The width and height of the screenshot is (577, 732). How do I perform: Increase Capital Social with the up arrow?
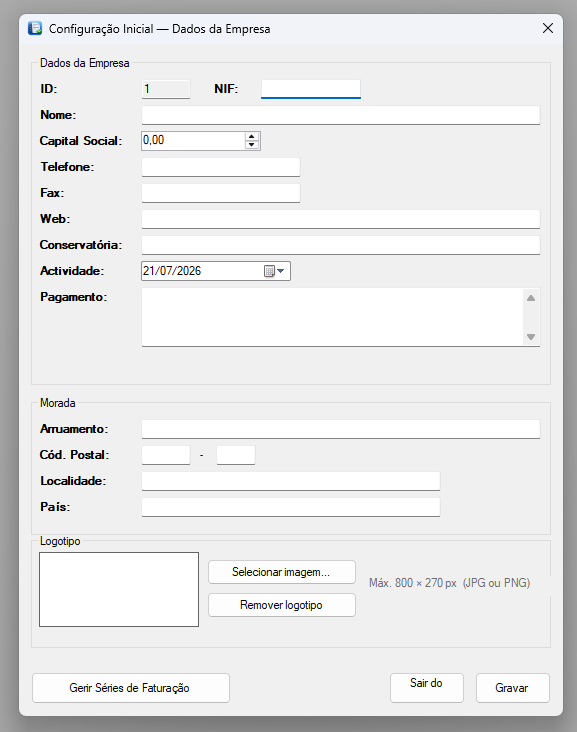[x=252, y=136]
